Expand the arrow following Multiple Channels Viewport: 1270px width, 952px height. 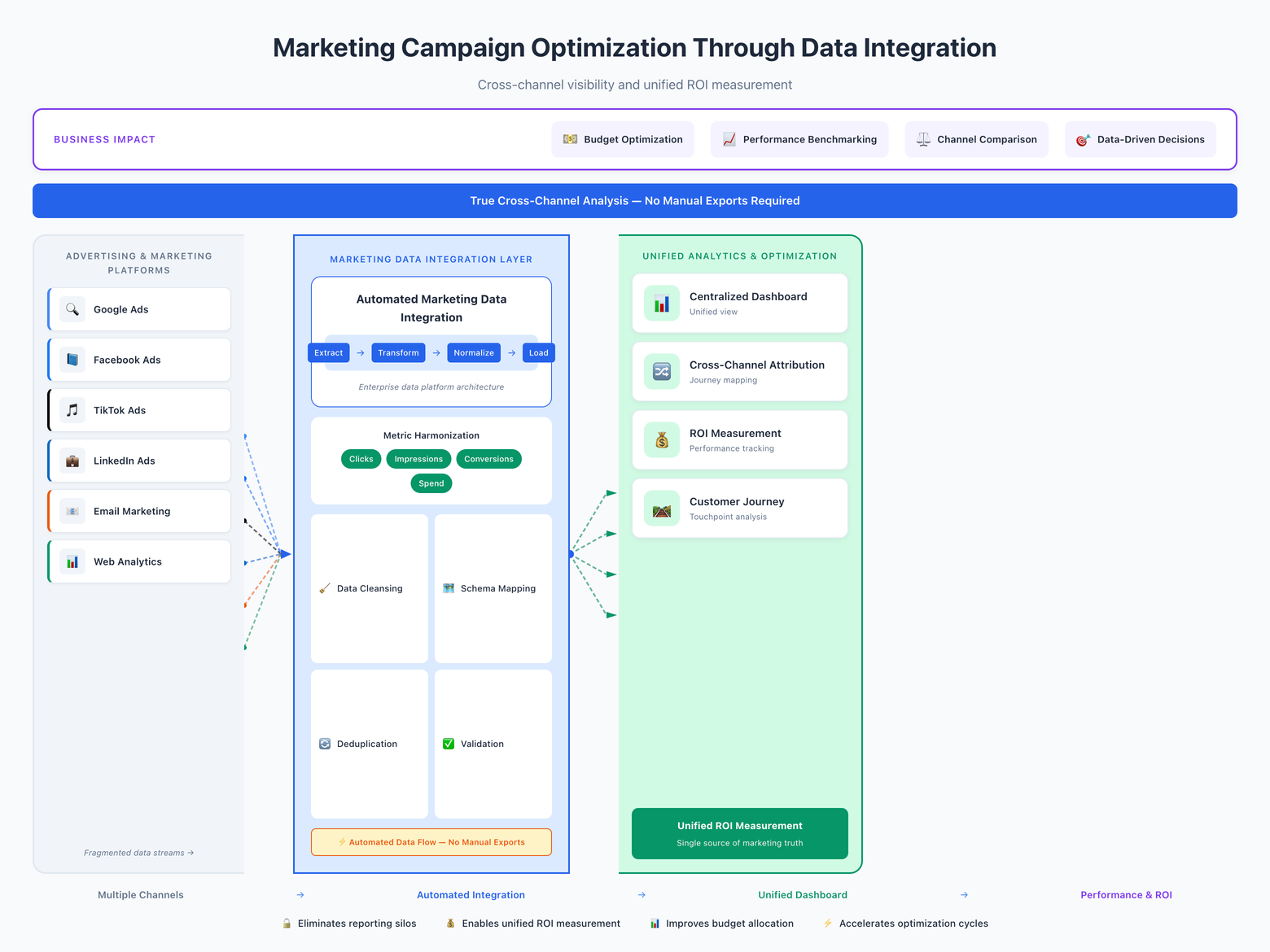coord(300,894)
